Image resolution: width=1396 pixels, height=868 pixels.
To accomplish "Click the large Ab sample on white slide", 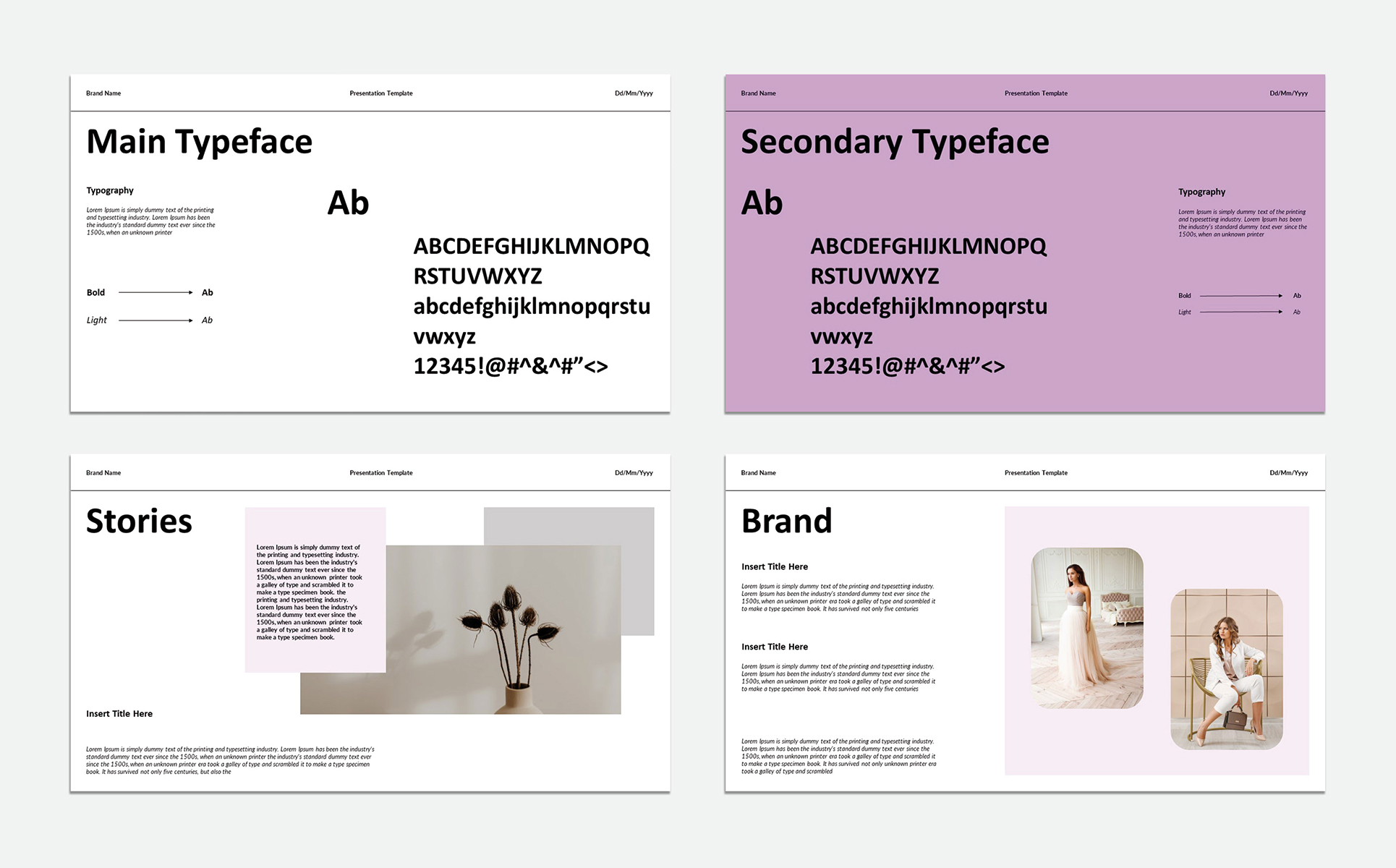I will (x=348, y=203).
